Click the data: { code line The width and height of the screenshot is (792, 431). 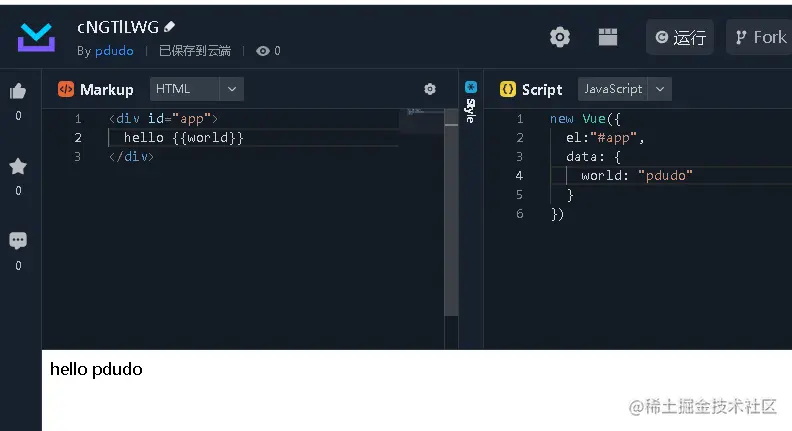tap(593, 157)
